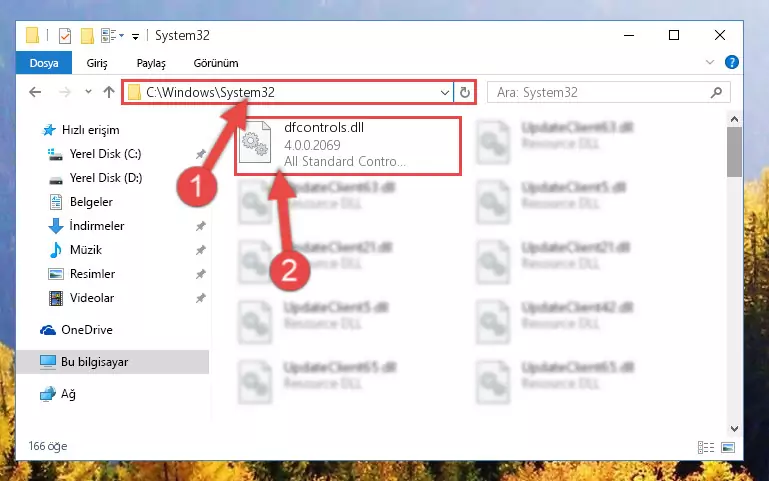Open Help with the question mark icon

(731, 62)
